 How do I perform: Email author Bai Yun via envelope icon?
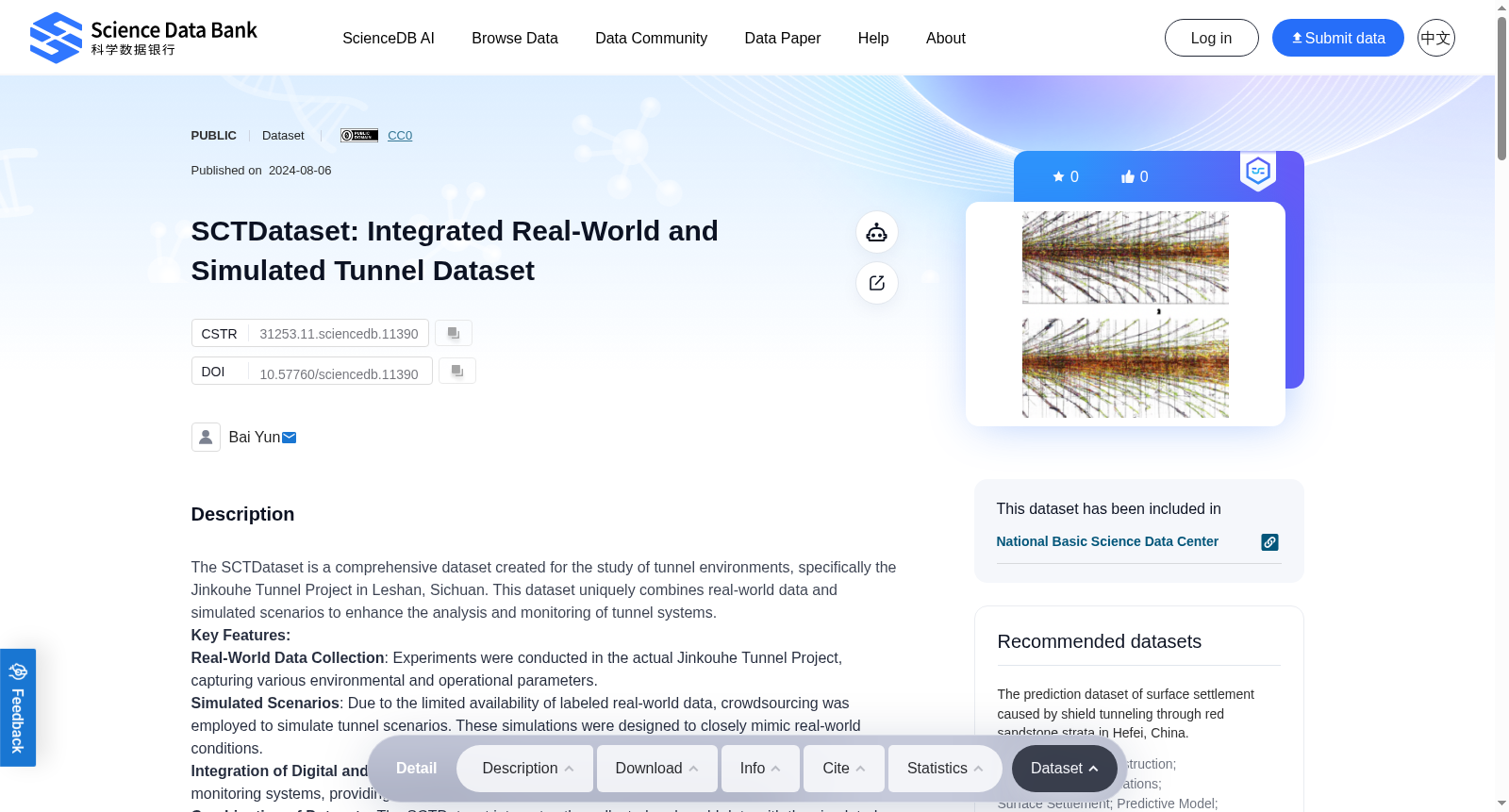(x=290, y=438)
